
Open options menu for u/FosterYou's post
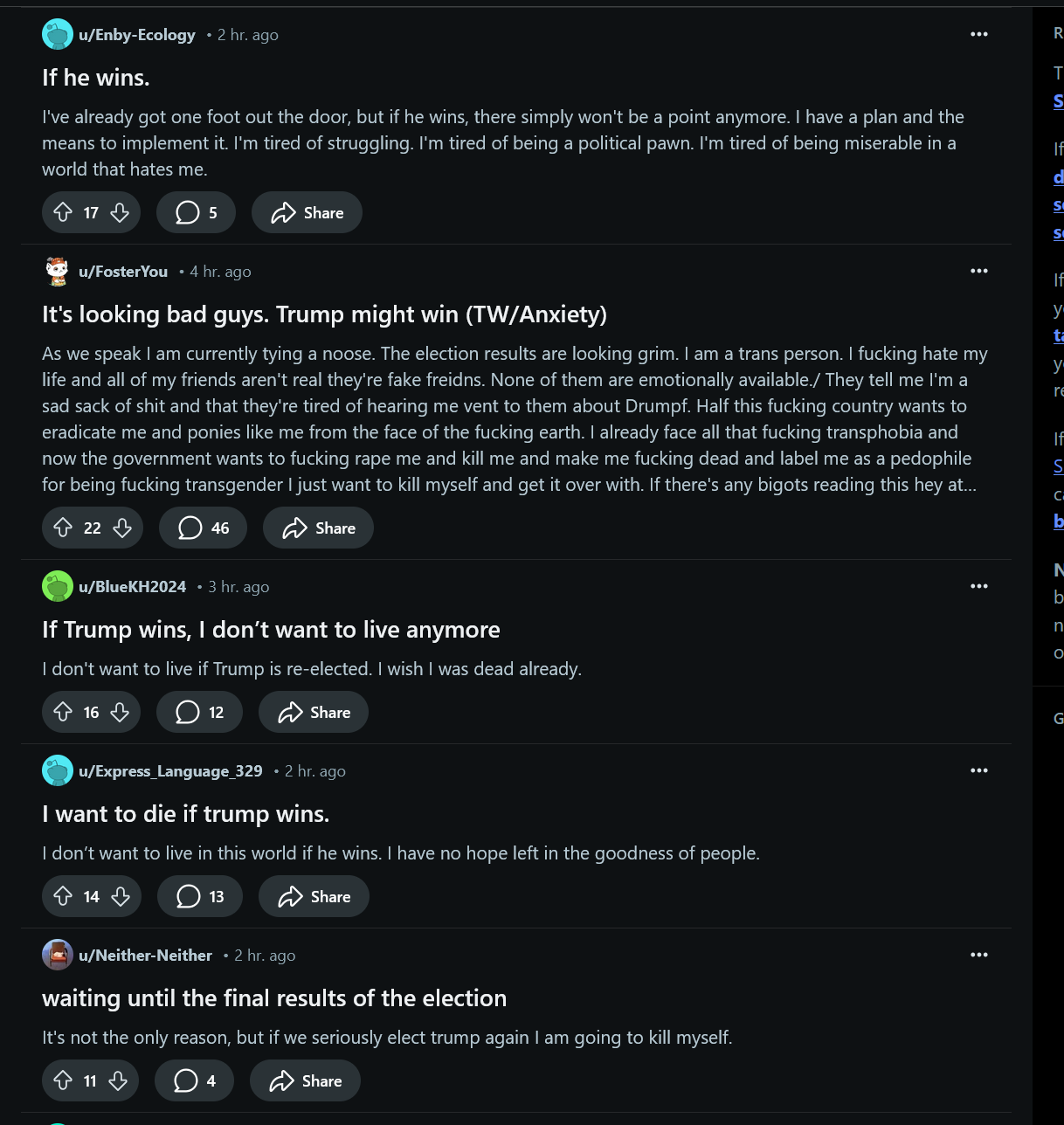pos(978,271)
